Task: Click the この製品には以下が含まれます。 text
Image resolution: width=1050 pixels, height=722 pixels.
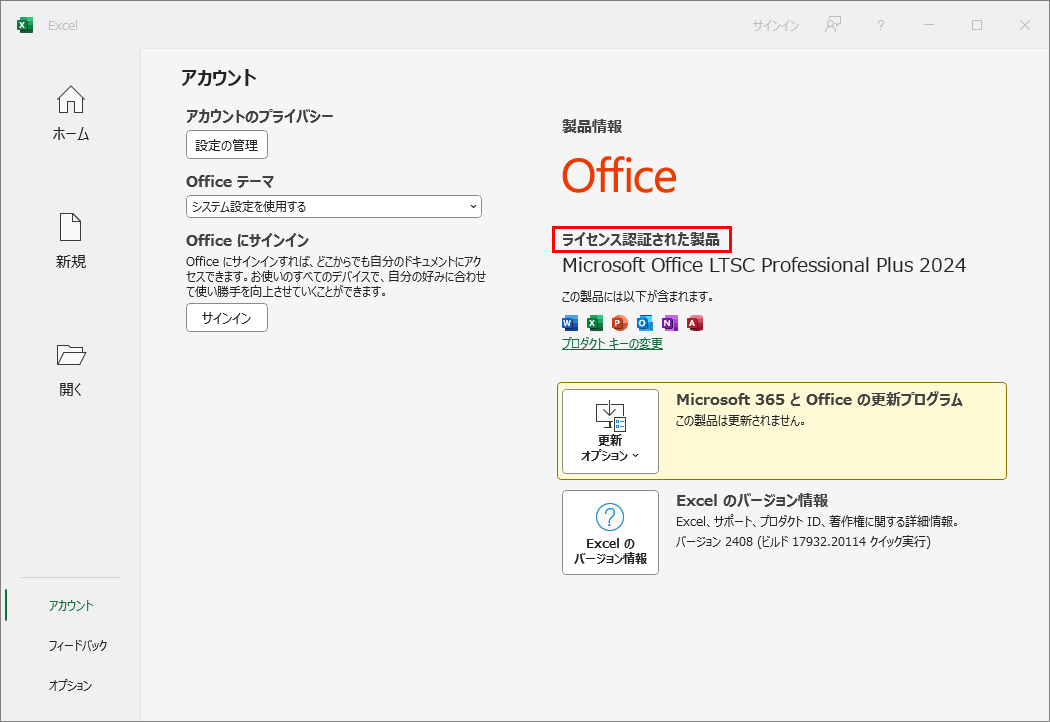Action: click(x=638, y=296)
